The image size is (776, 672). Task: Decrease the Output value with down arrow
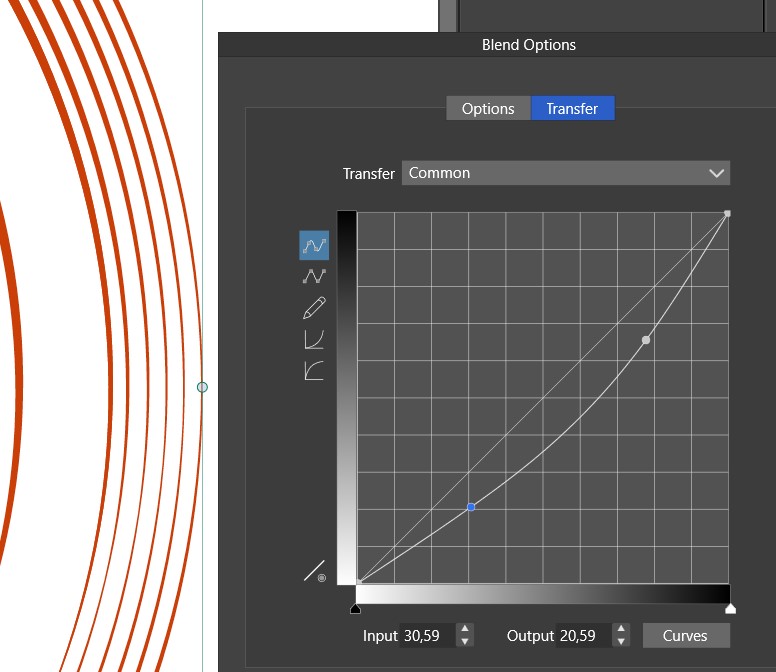click(x=621, y=641)
